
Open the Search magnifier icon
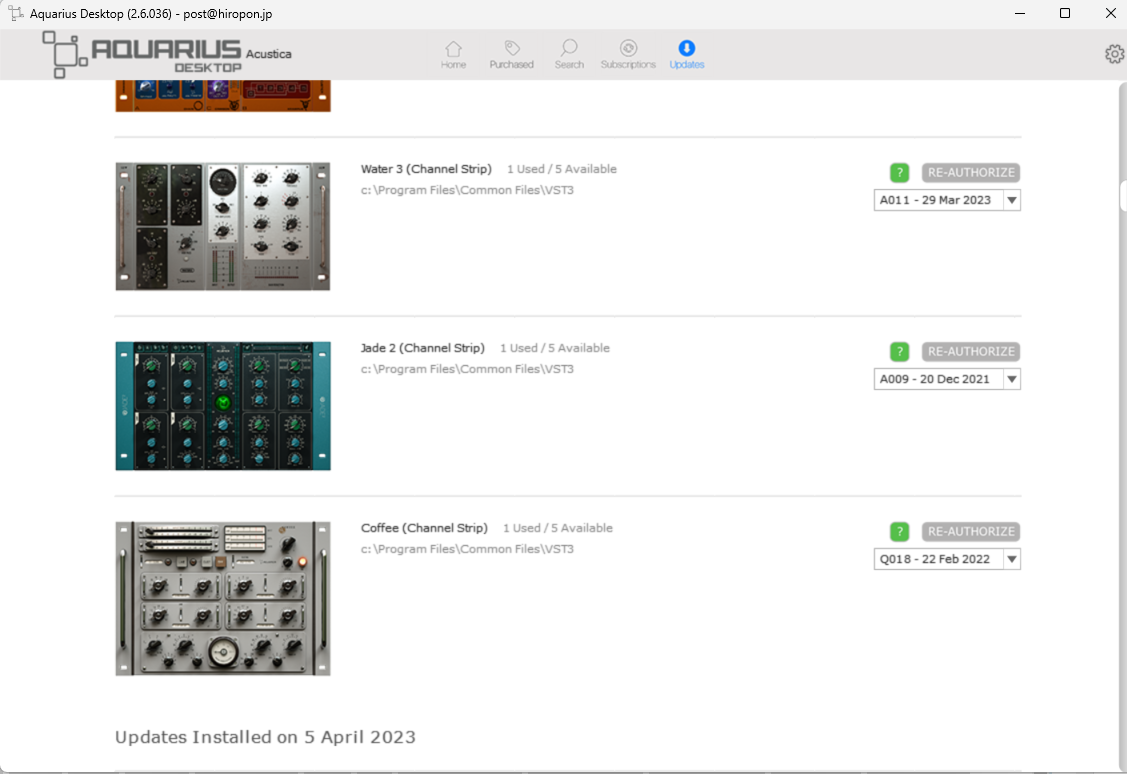pos(569,49)
